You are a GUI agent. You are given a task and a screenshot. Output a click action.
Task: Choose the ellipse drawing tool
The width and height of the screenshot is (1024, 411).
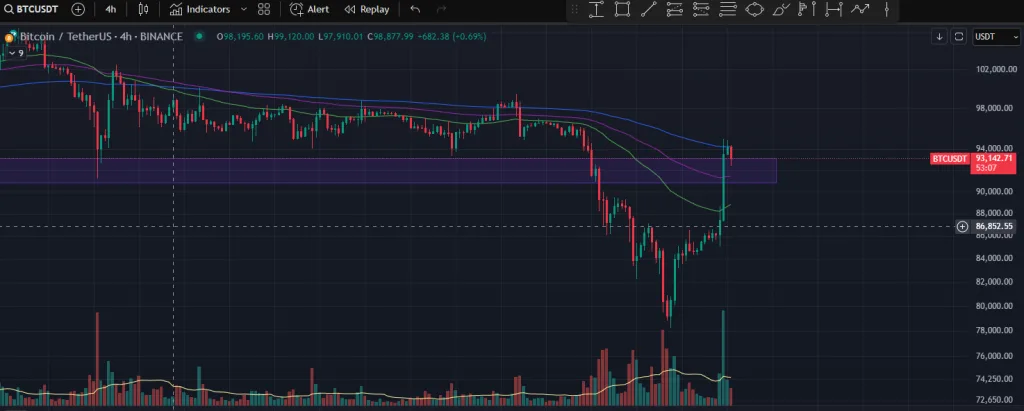(754, 10)
